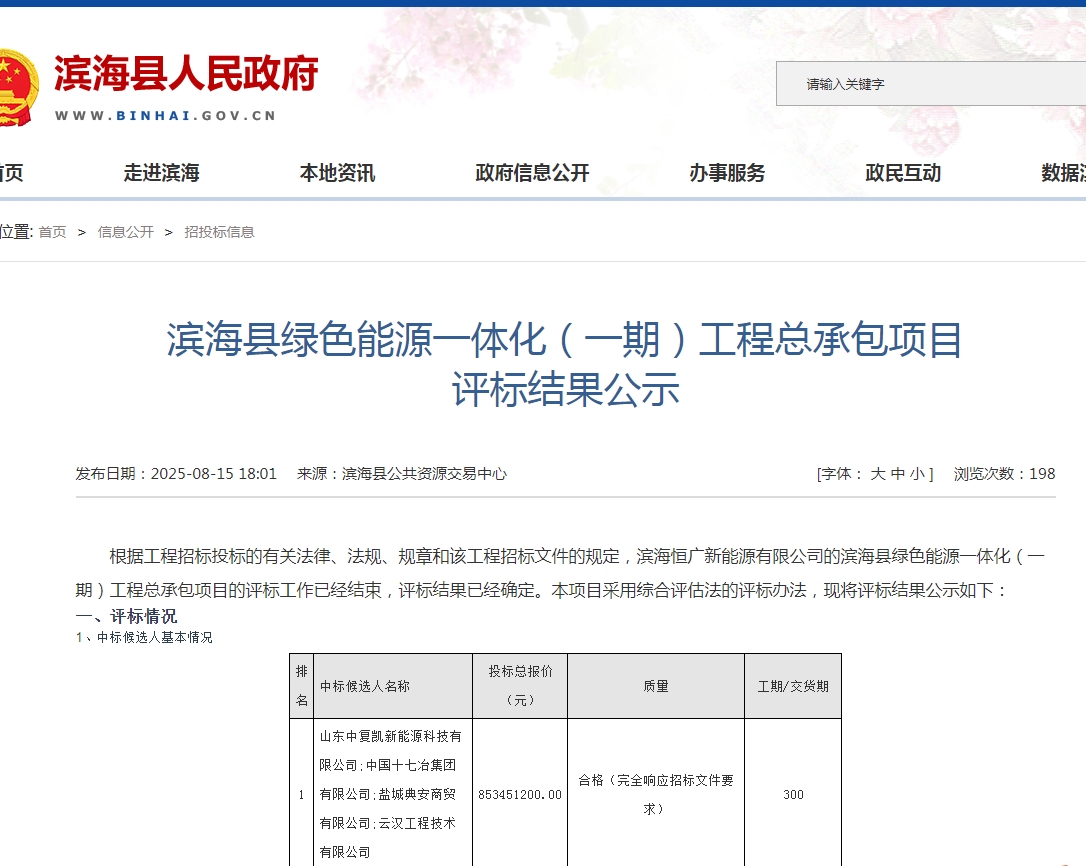The height and width of the screenshot is (866, 1086).
Task: Open the 走进滨海 menu item
Action: (161, 173)
